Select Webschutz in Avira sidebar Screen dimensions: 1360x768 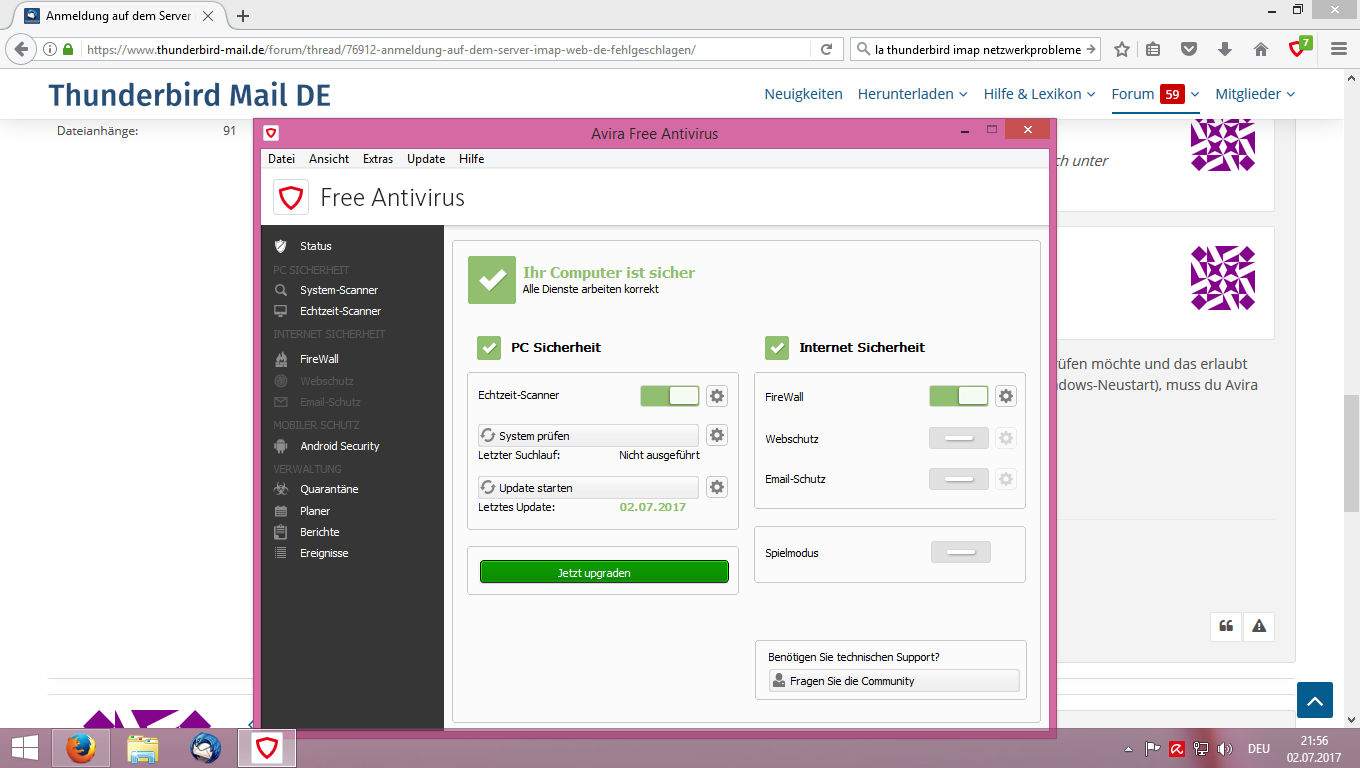[x=326, y=381]
